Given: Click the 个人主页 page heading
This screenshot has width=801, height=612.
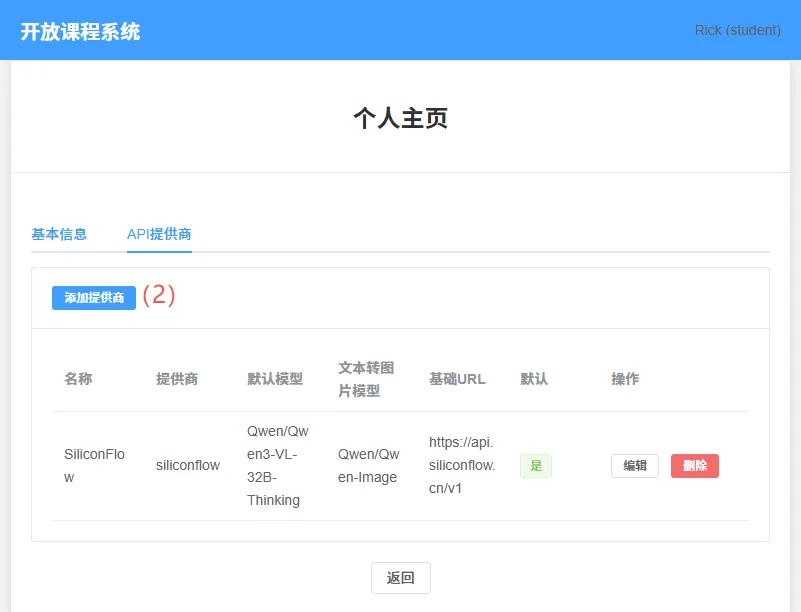Looking at the screenshot, I should pyautogui.click(x=400, y=118).
